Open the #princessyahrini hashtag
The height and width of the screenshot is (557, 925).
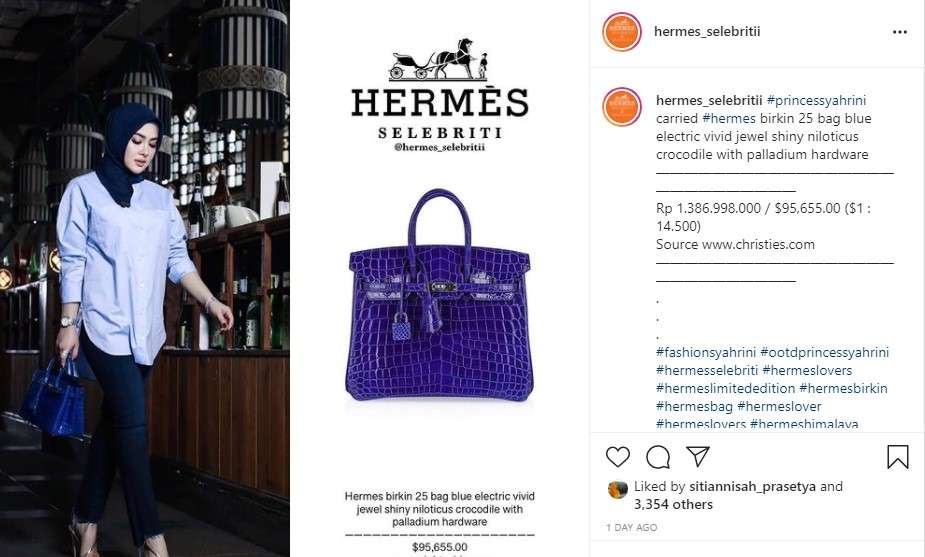click(816, 100)
